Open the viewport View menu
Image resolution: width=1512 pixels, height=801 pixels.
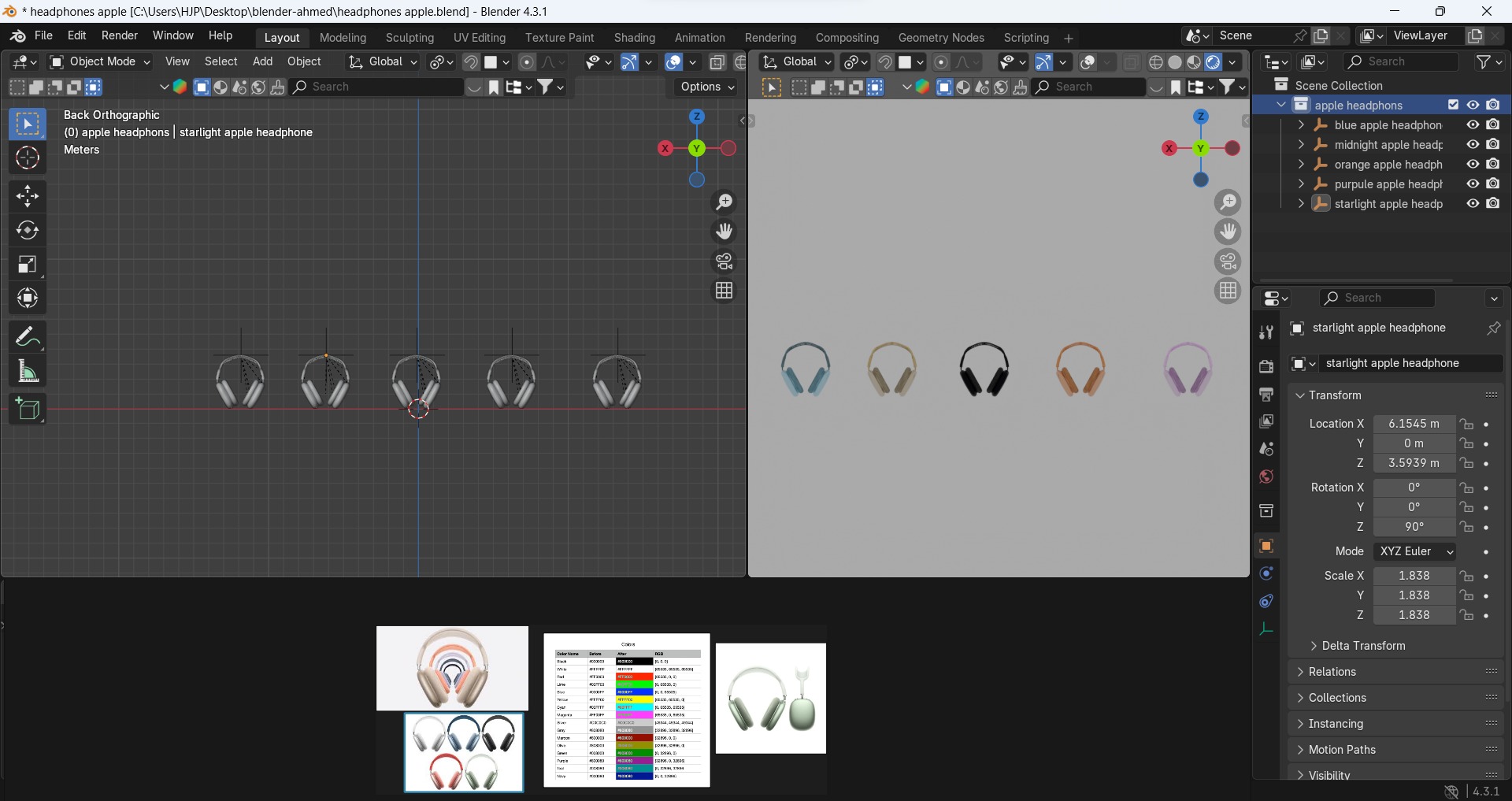(177, 61)
